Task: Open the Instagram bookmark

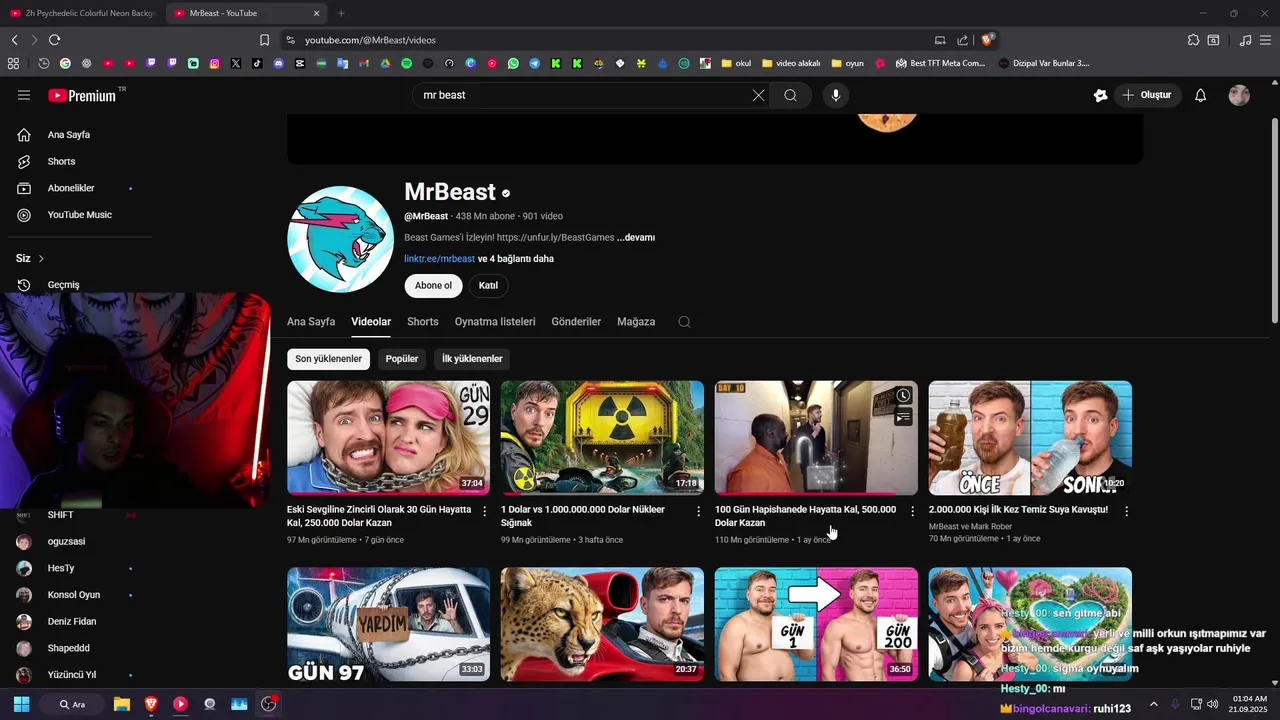Action: click(x=214, y=63)
